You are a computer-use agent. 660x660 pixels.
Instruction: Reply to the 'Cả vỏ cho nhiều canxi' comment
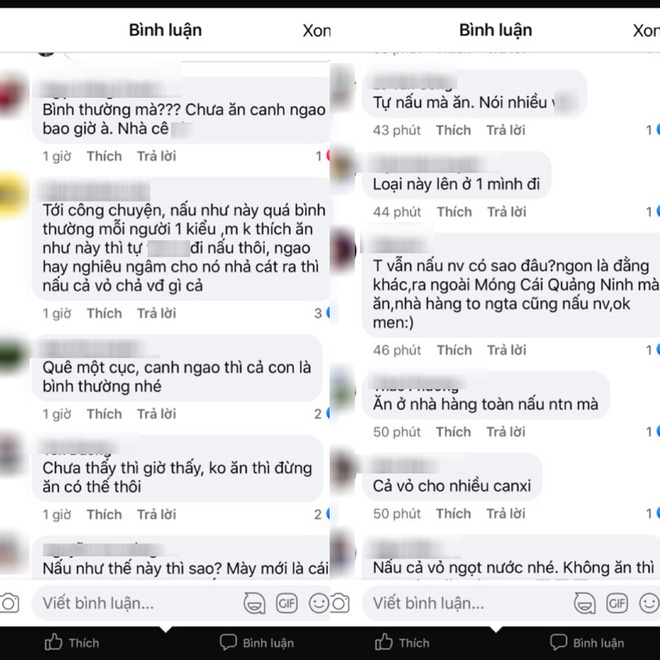coord(506,514)
